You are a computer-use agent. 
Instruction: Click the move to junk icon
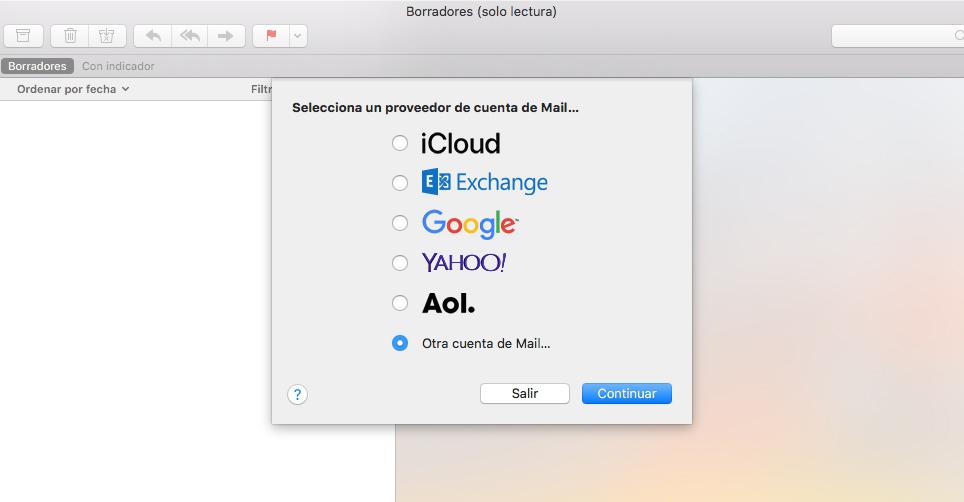pos(106,36)
